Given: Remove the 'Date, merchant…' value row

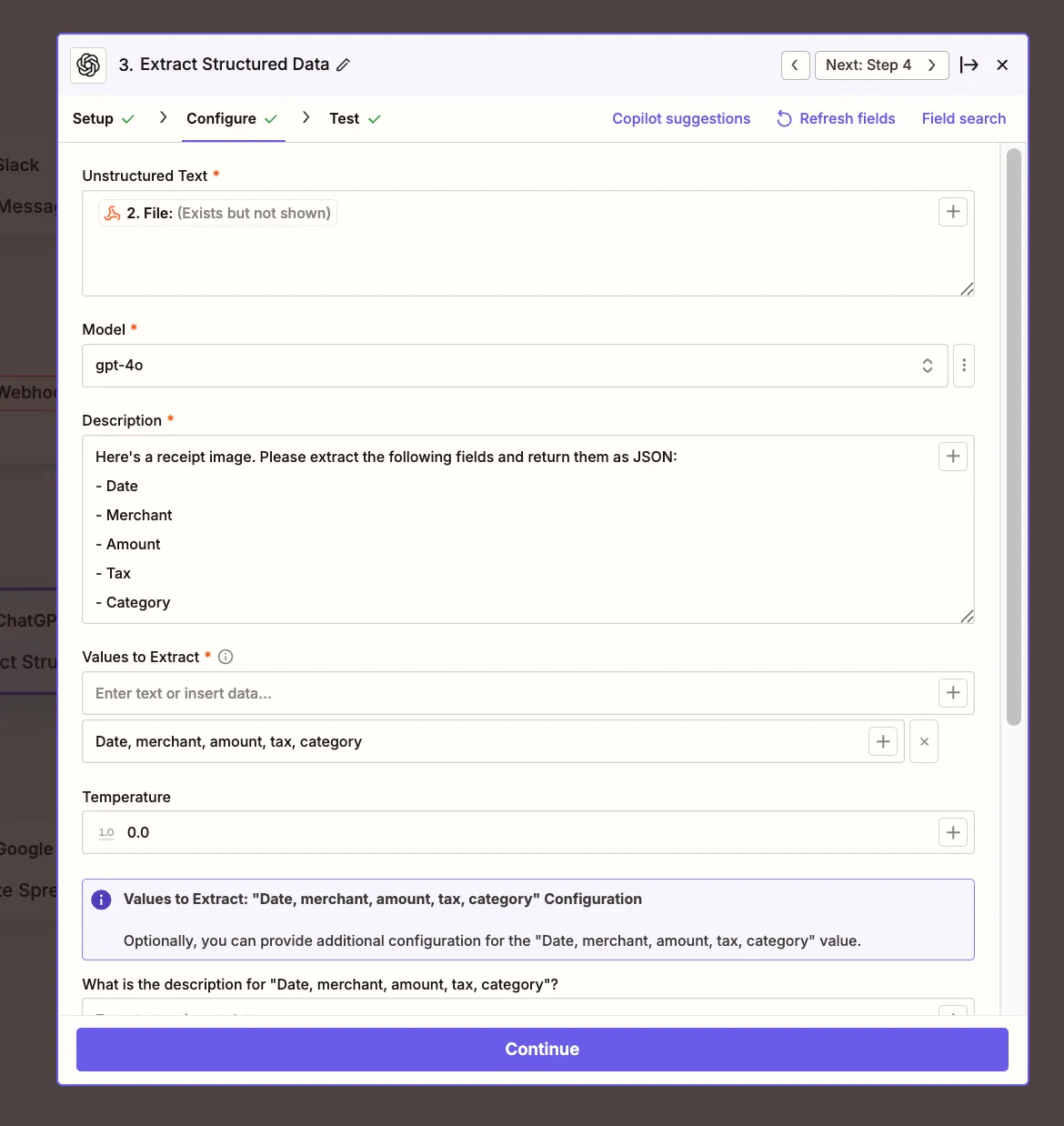Looking at the screenshot, I should click(x=924, y=741).
